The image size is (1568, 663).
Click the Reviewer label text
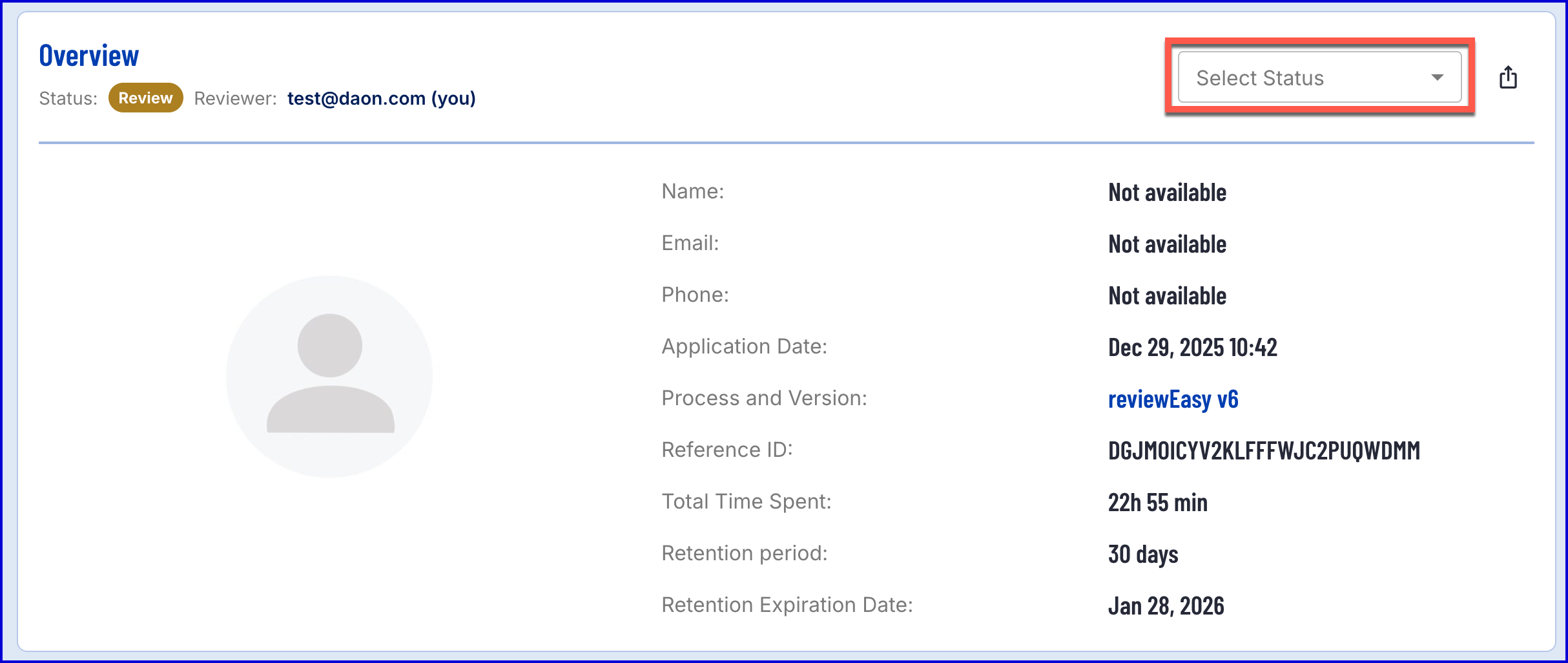pyautogui.click(x=235, y=98)
